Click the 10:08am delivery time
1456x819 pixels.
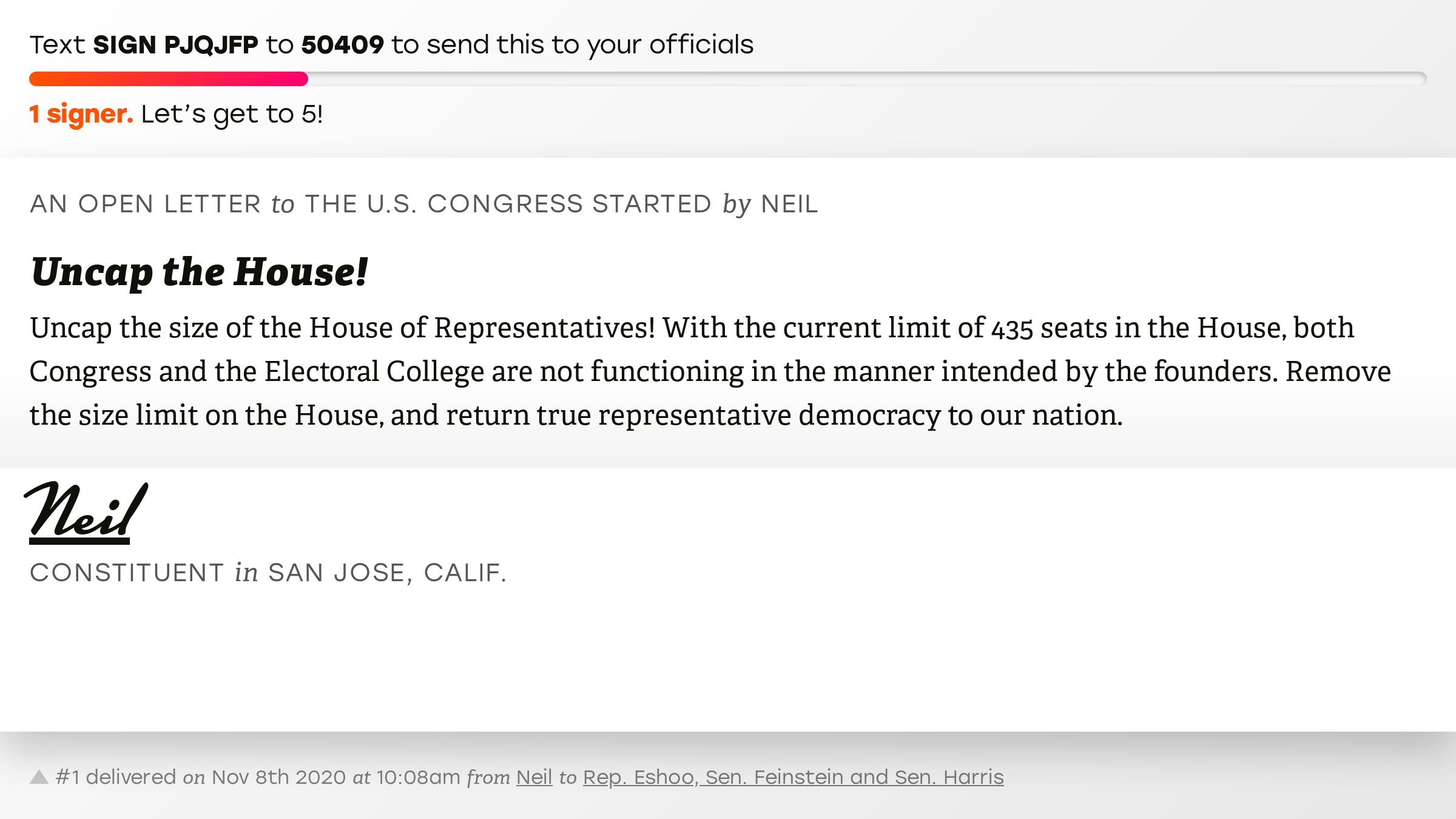pos(418,777)
